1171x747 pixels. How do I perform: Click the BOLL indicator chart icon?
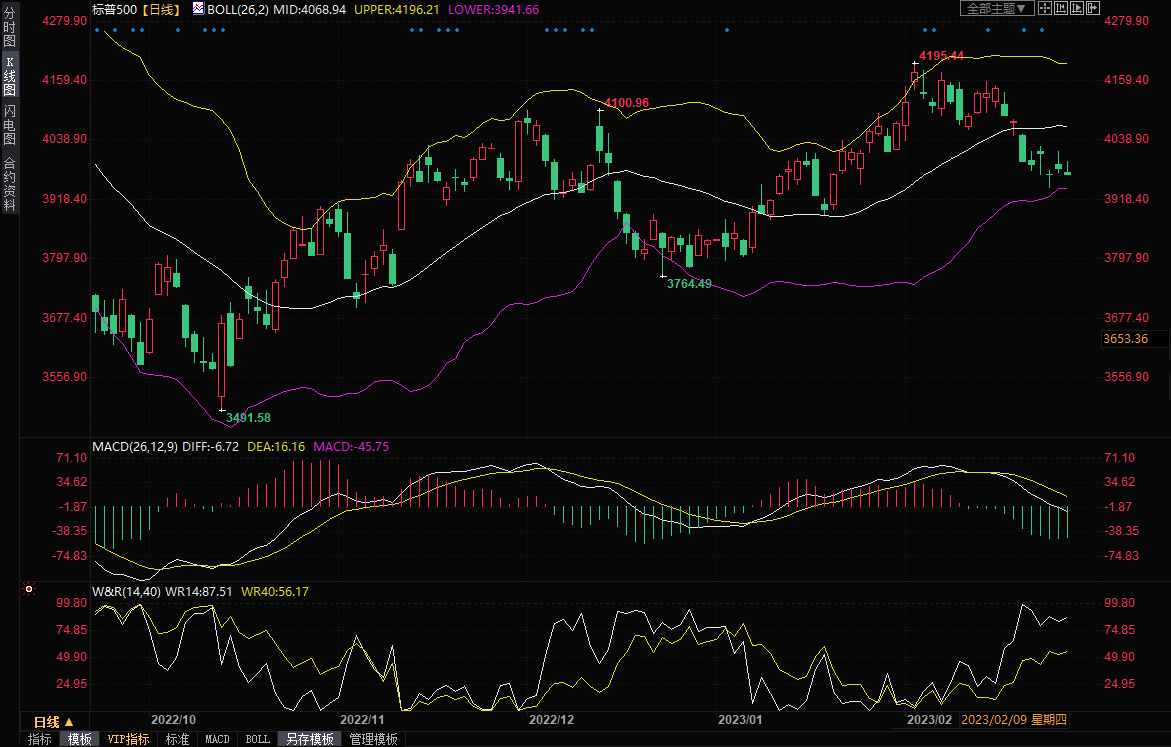coord(198,8)
